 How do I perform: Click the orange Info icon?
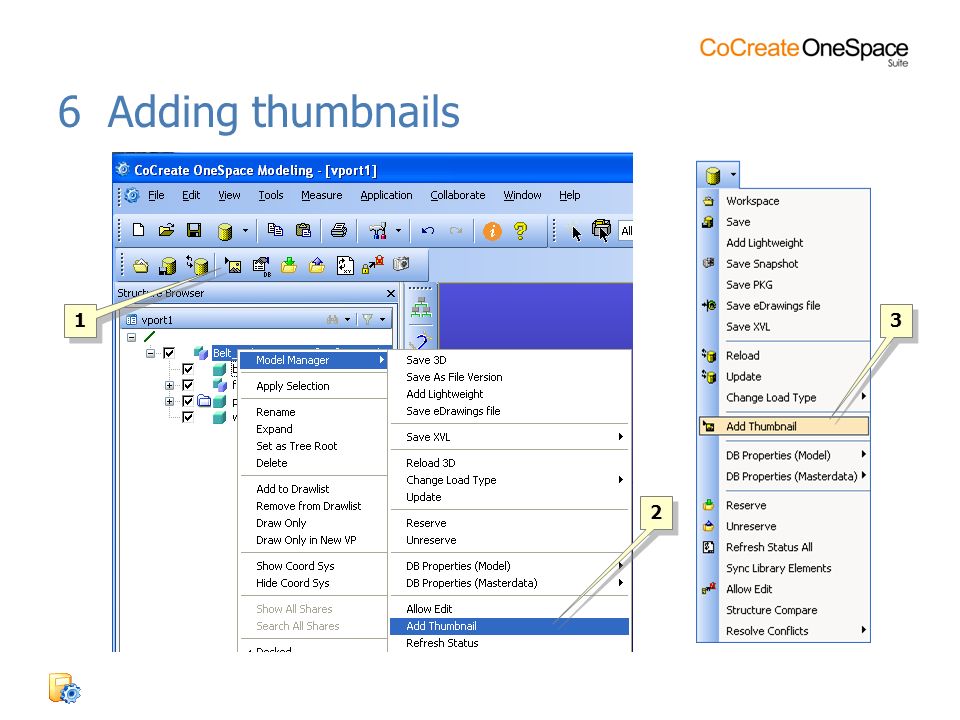pyautogui.click(x=492, y=231)
